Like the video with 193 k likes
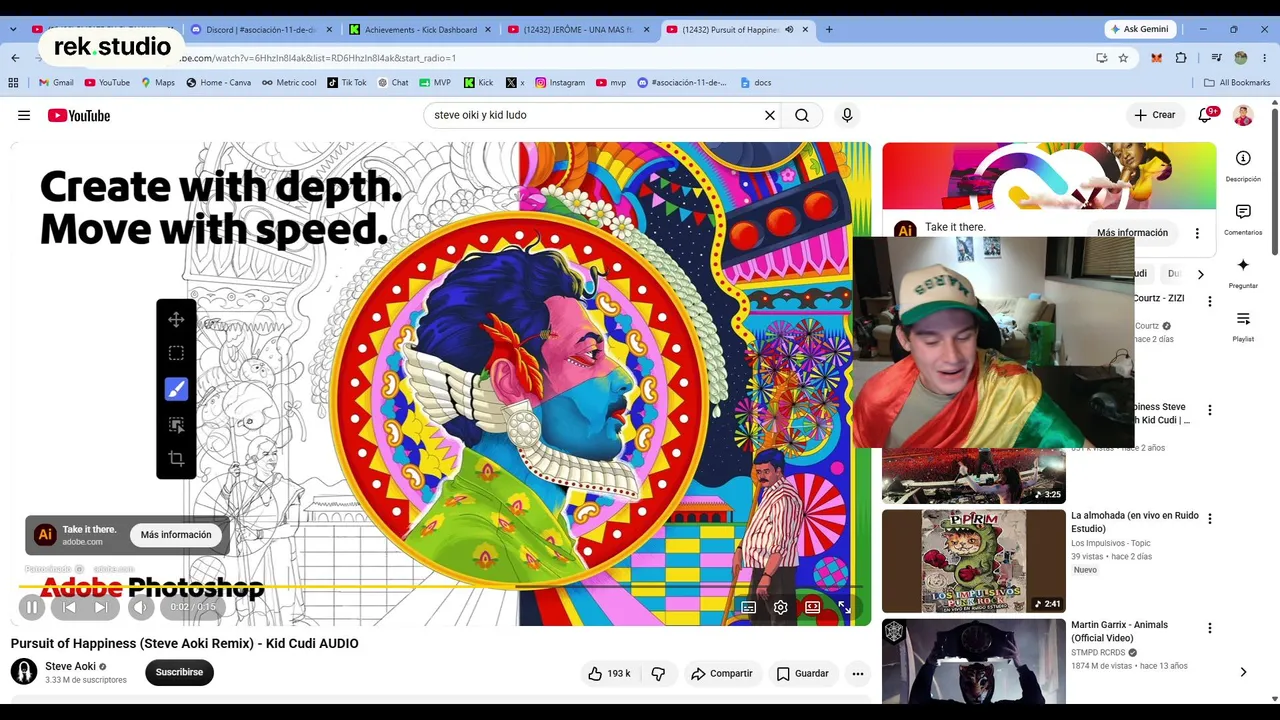The width and height of the screenshot is (1280, 720). click(x=609, y=674)
